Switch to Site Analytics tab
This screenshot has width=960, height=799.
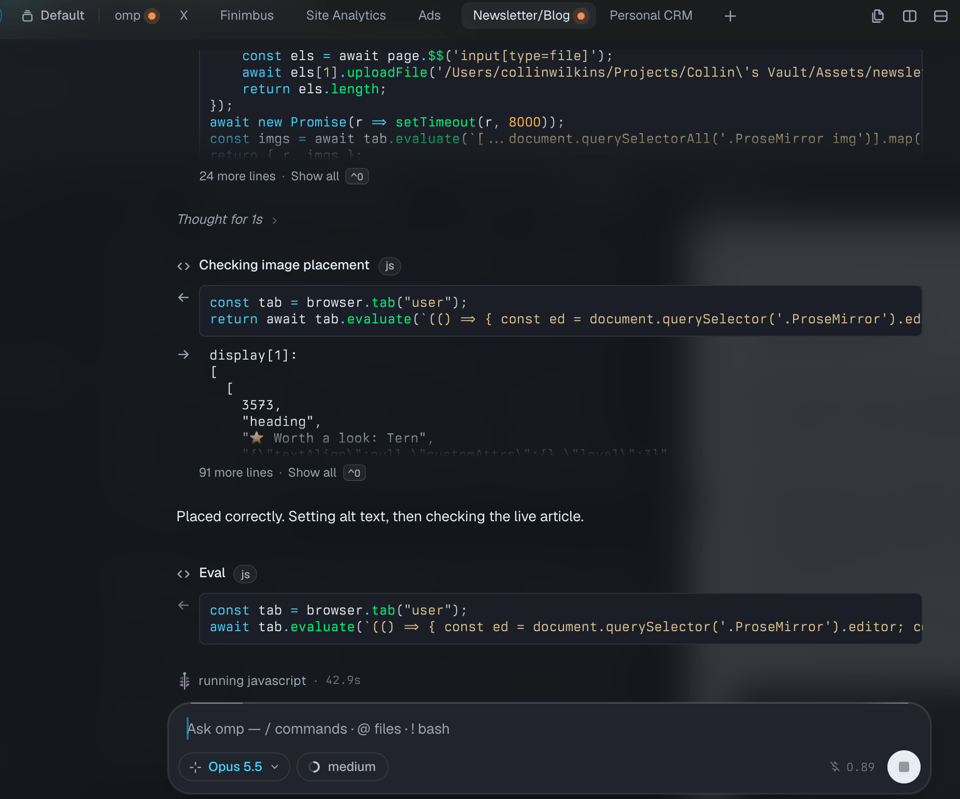click(346, 15)
